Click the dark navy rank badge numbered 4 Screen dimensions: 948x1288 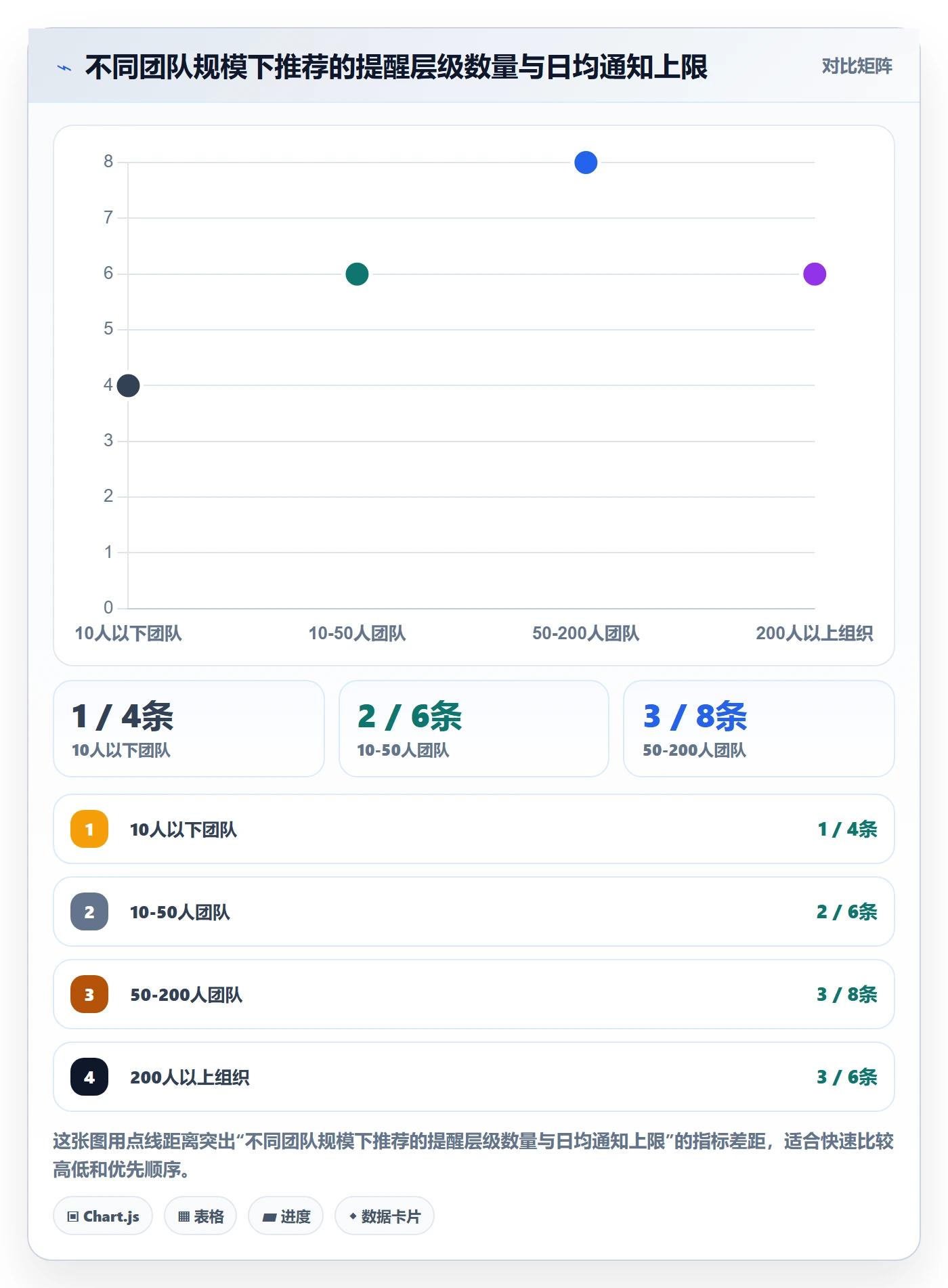pyautogui.click(x=89, y=1077)
